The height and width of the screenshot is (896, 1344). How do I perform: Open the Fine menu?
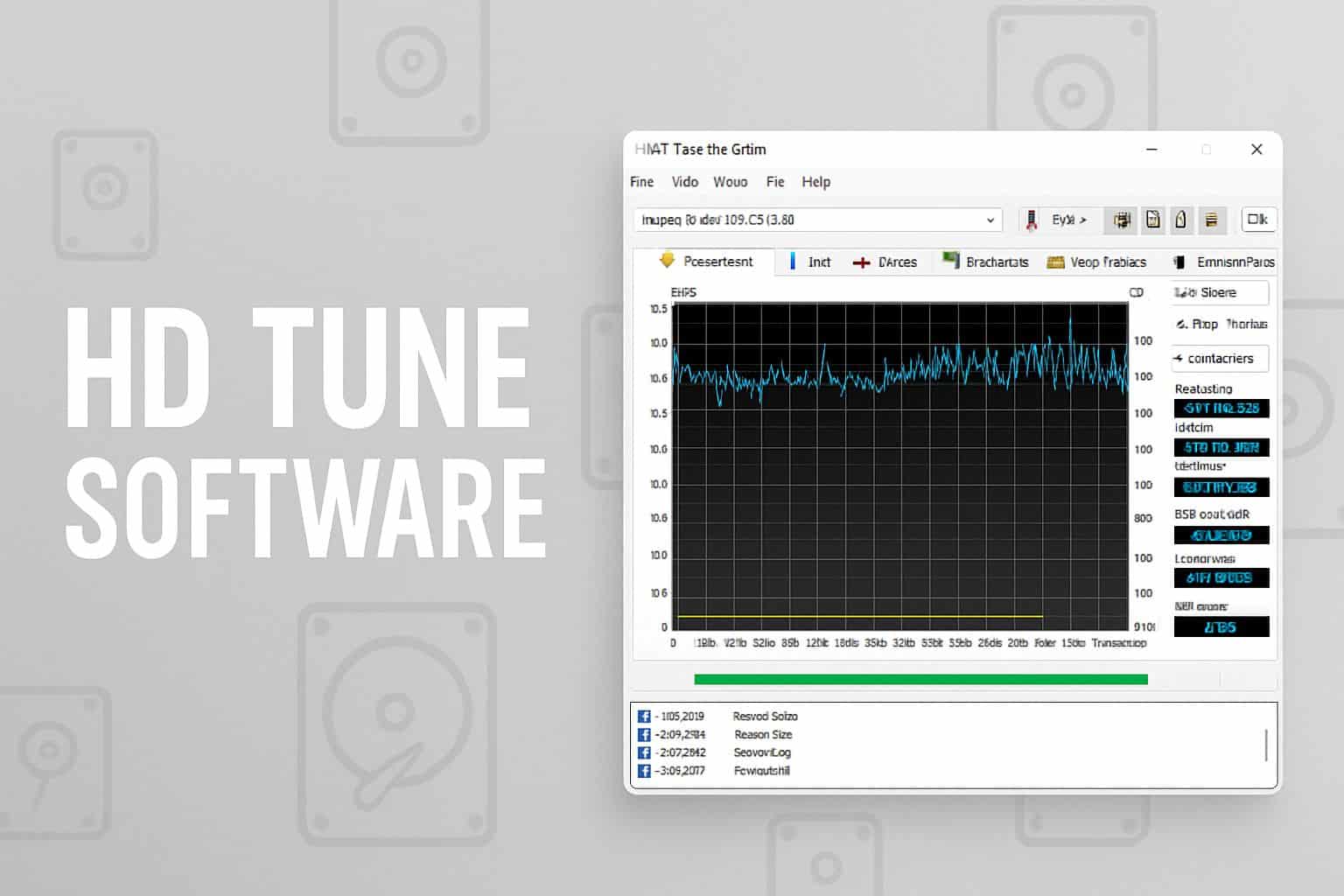click(x=641, y=182)
